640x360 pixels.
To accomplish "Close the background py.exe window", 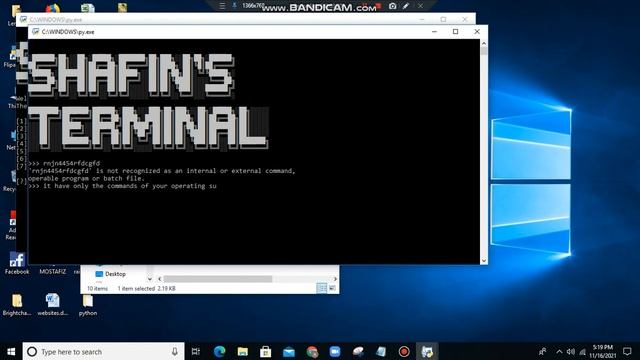I will click(x=464, y=19).
